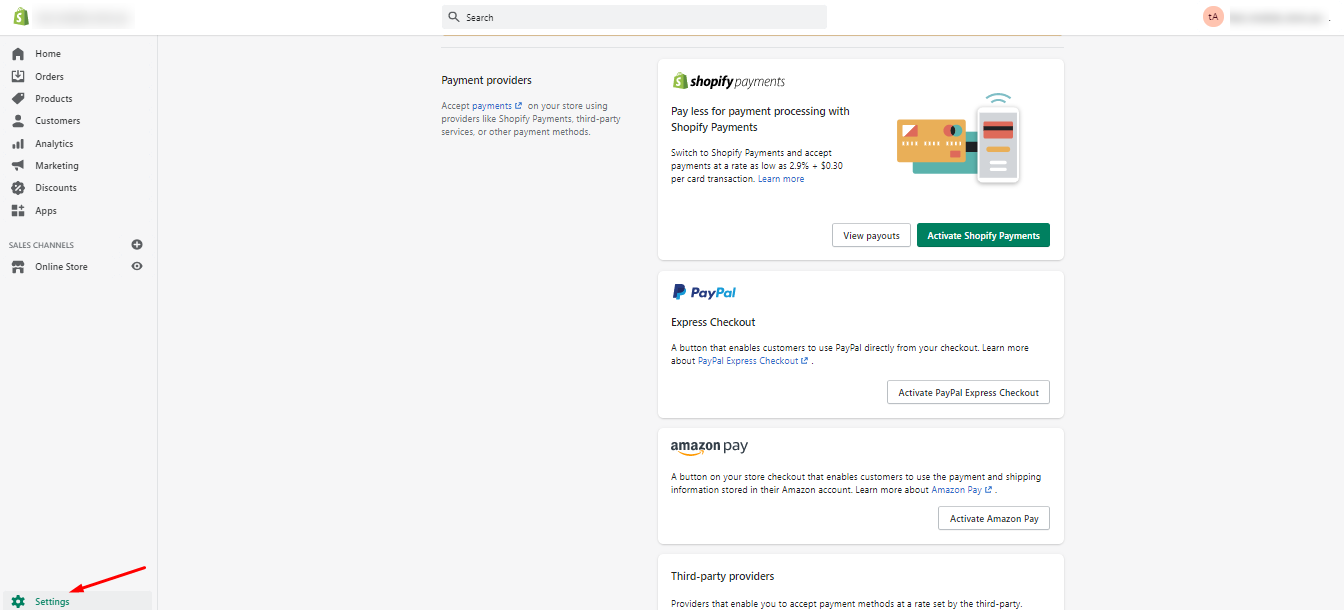Viewport: 1344px width, 610px height.
Task: Click the PayPal logo
Action: pyautogui.click(x=704, y=292)
